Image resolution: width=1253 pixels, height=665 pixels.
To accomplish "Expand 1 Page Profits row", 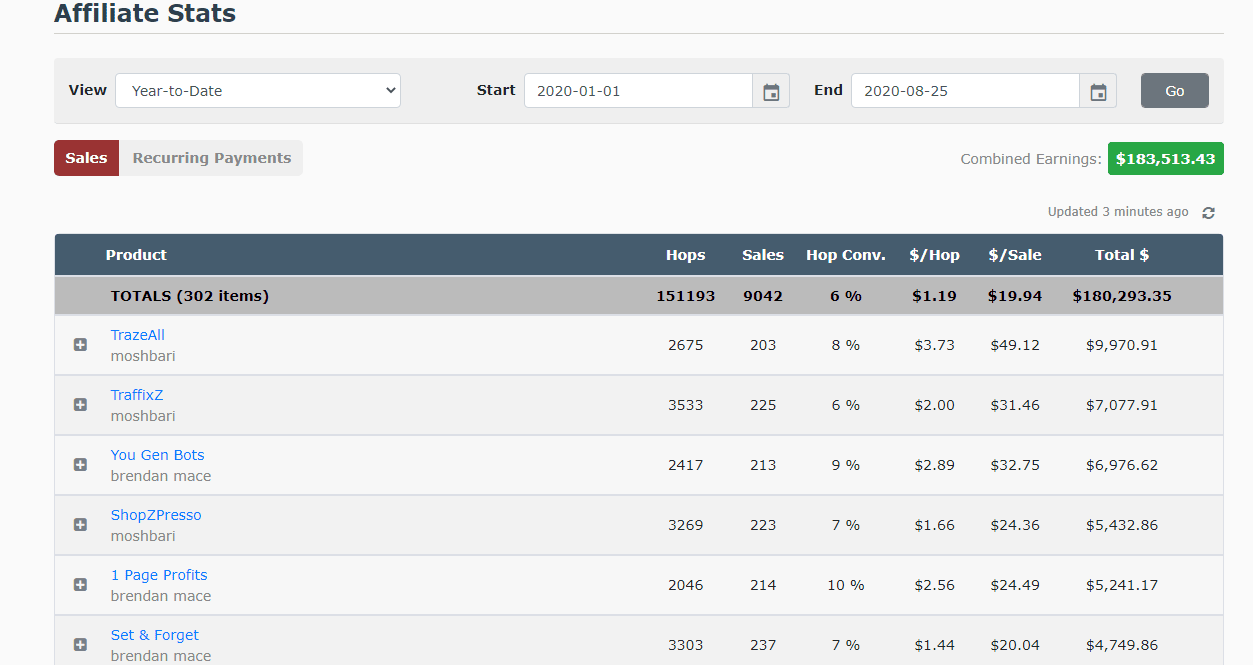I will click(80, 585).
